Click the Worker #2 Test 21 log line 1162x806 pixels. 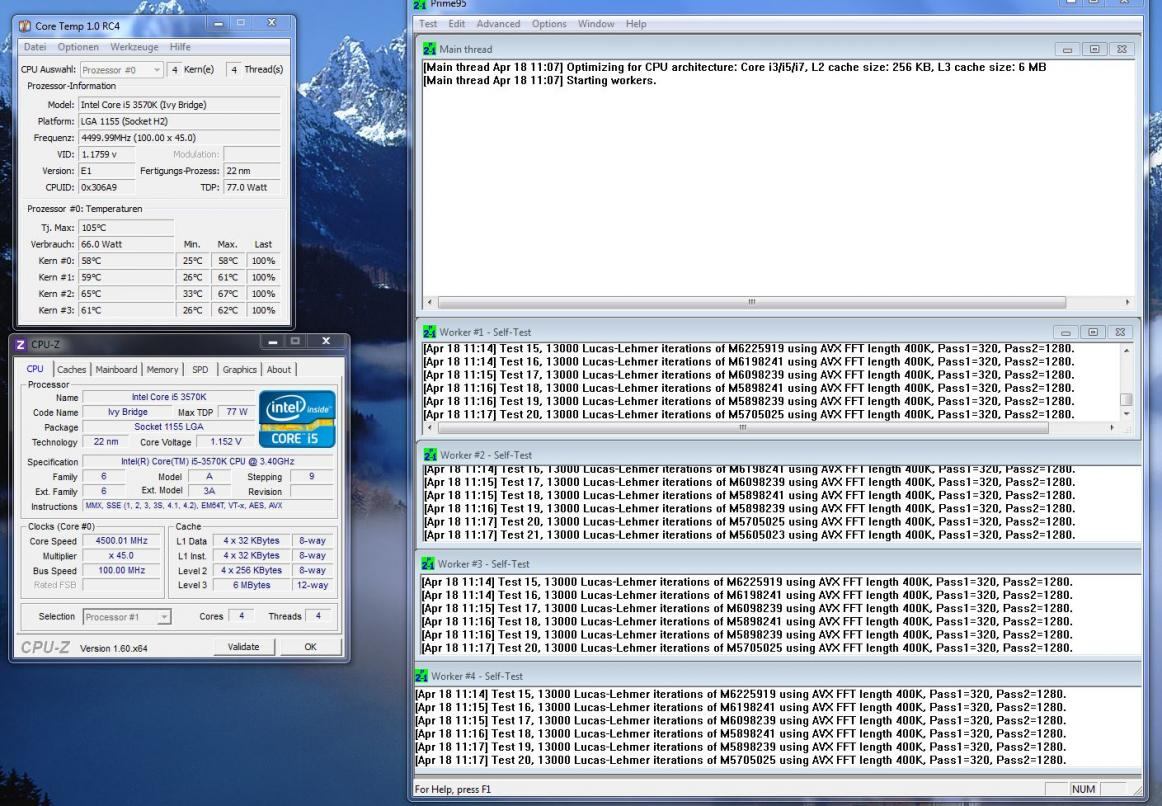[x=749, y=535]
